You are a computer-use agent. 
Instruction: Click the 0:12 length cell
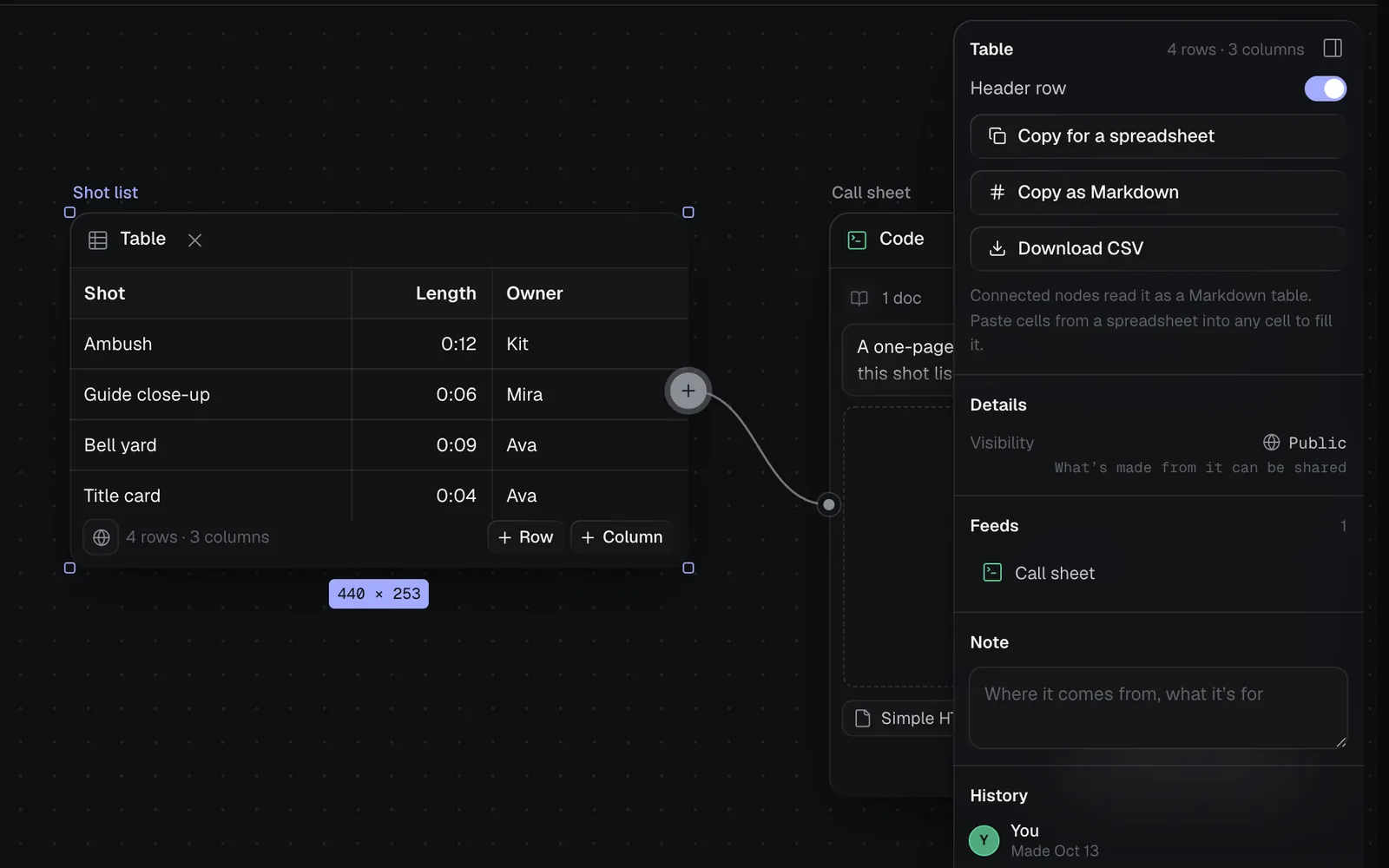click(x=422, y=344)
